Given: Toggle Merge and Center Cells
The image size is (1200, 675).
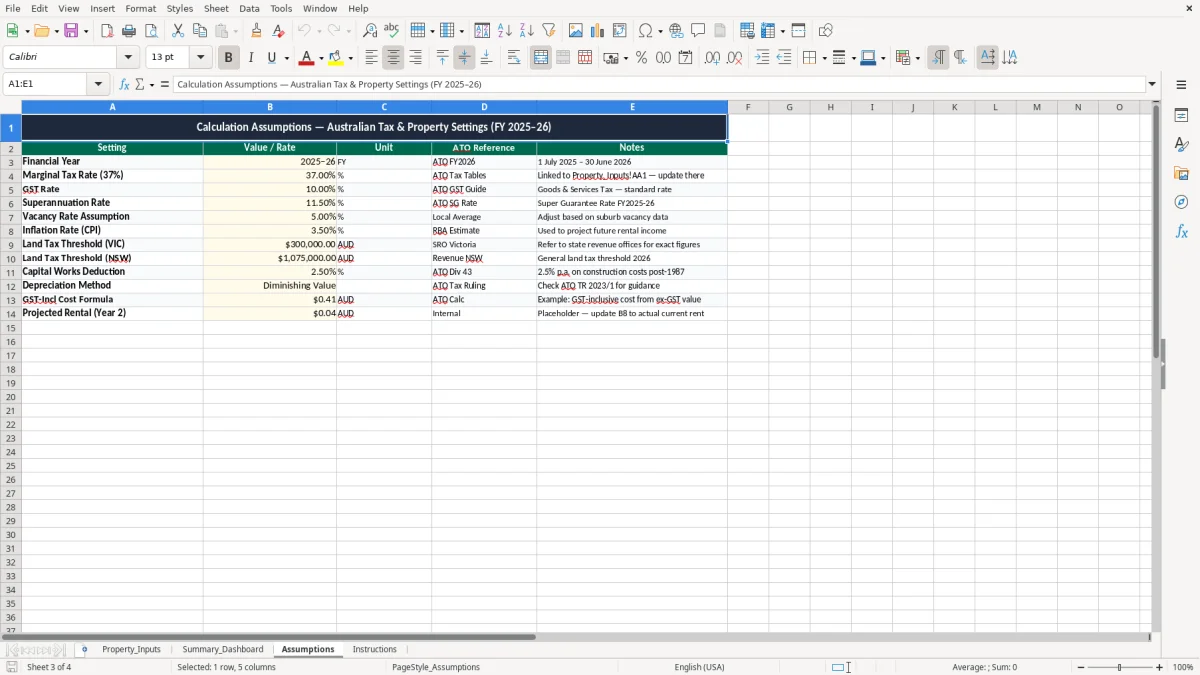Looking at the screenshot, I should pos(541,58).
